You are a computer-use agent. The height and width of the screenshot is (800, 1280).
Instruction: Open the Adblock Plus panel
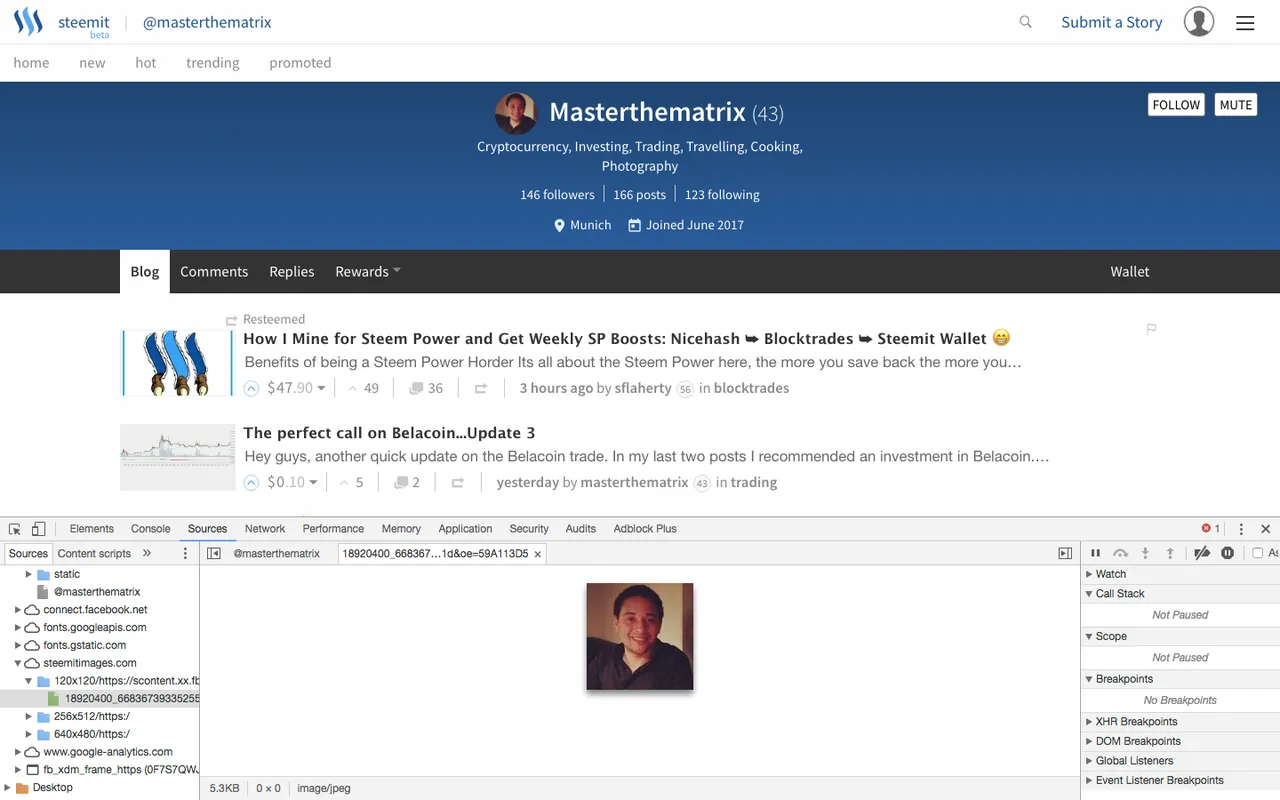click(645, 528)
